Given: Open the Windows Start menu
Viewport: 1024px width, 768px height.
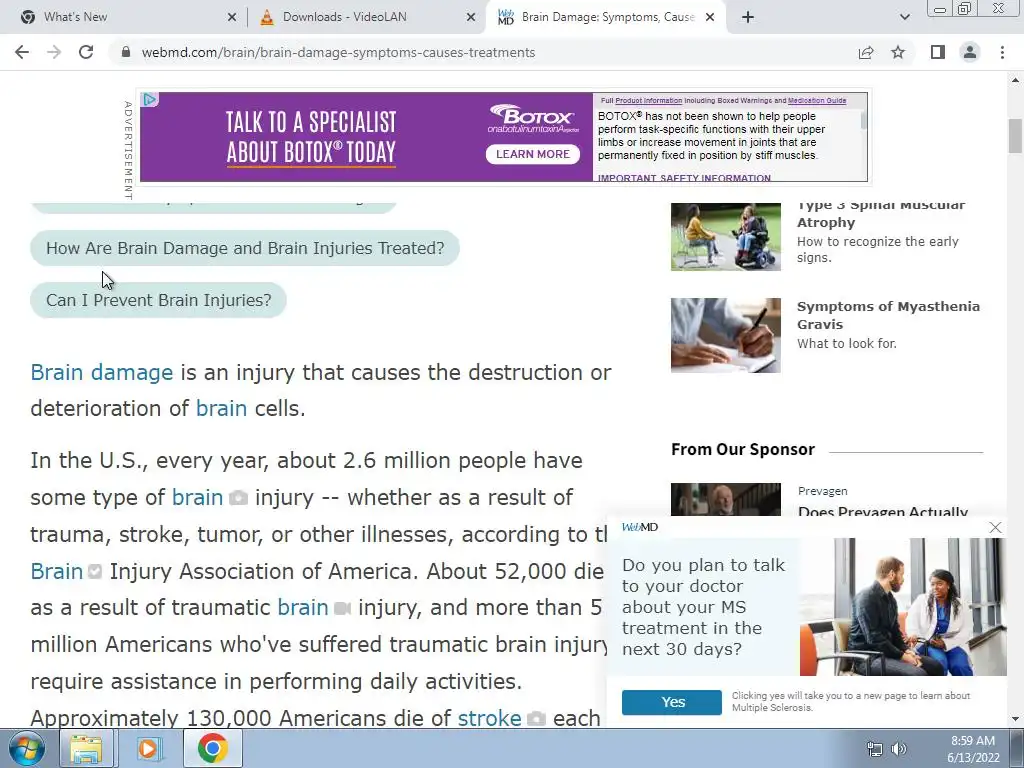Looking at the screenshot, I should [26, 748].
